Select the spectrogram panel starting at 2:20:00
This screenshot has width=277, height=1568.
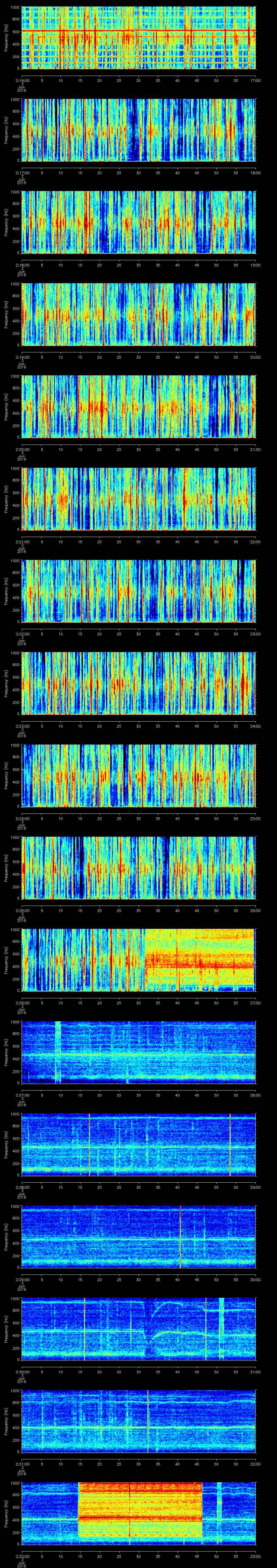coord(138,407)
